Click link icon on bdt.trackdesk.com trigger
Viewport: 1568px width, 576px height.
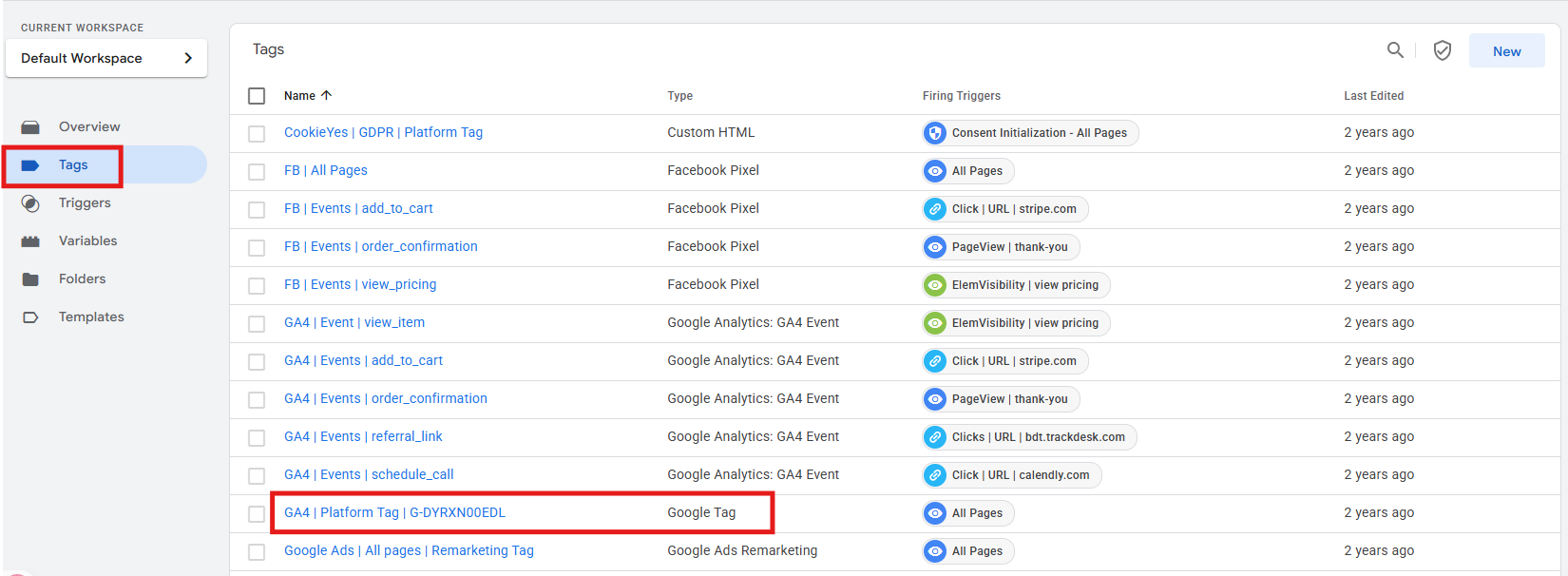(935, 437)
